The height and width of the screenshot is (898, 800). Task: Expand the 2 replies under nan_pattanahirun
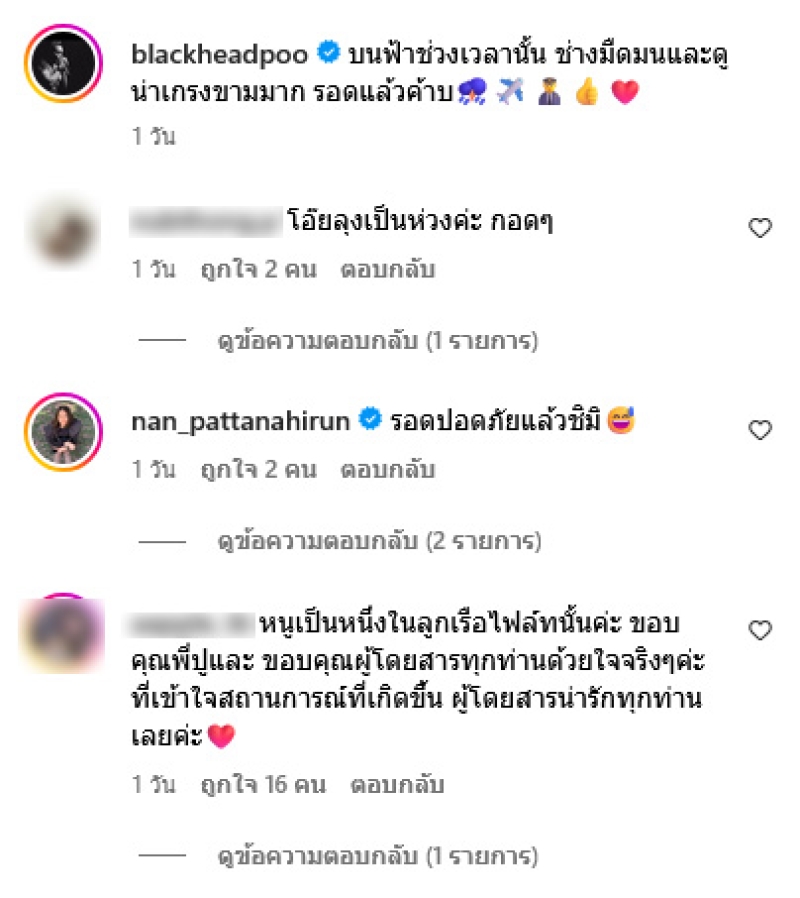coord(379,541)
